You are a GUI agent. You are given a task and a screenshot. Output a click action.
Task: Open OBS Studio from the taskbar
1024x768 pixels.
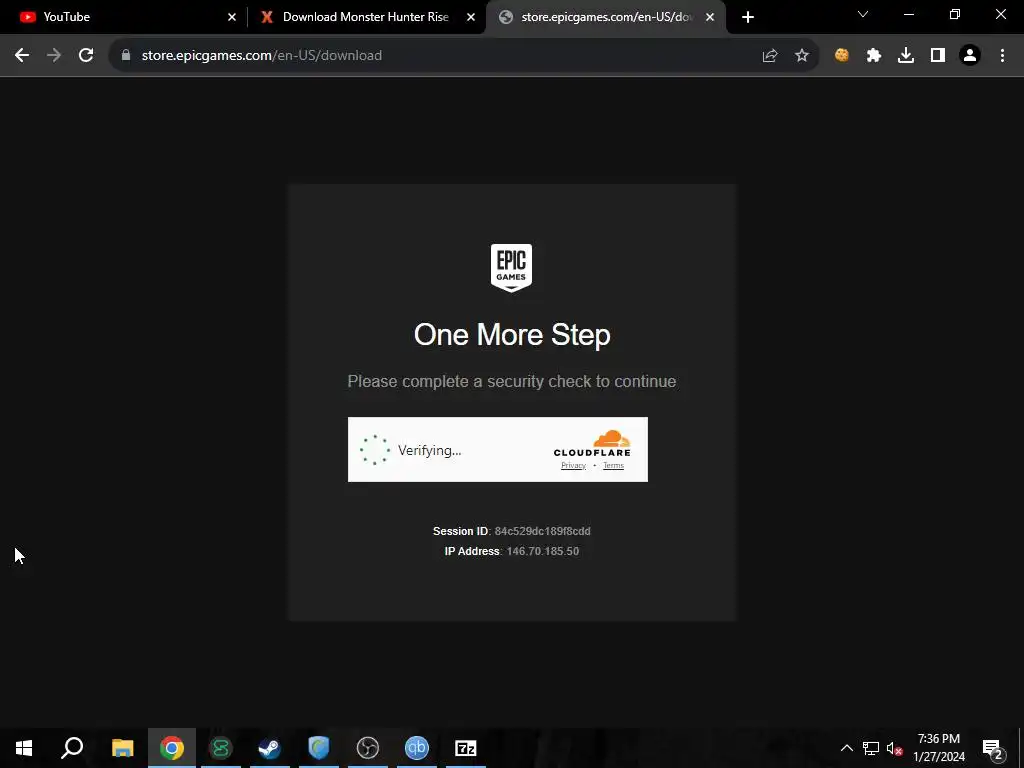(x=368, y=748)
